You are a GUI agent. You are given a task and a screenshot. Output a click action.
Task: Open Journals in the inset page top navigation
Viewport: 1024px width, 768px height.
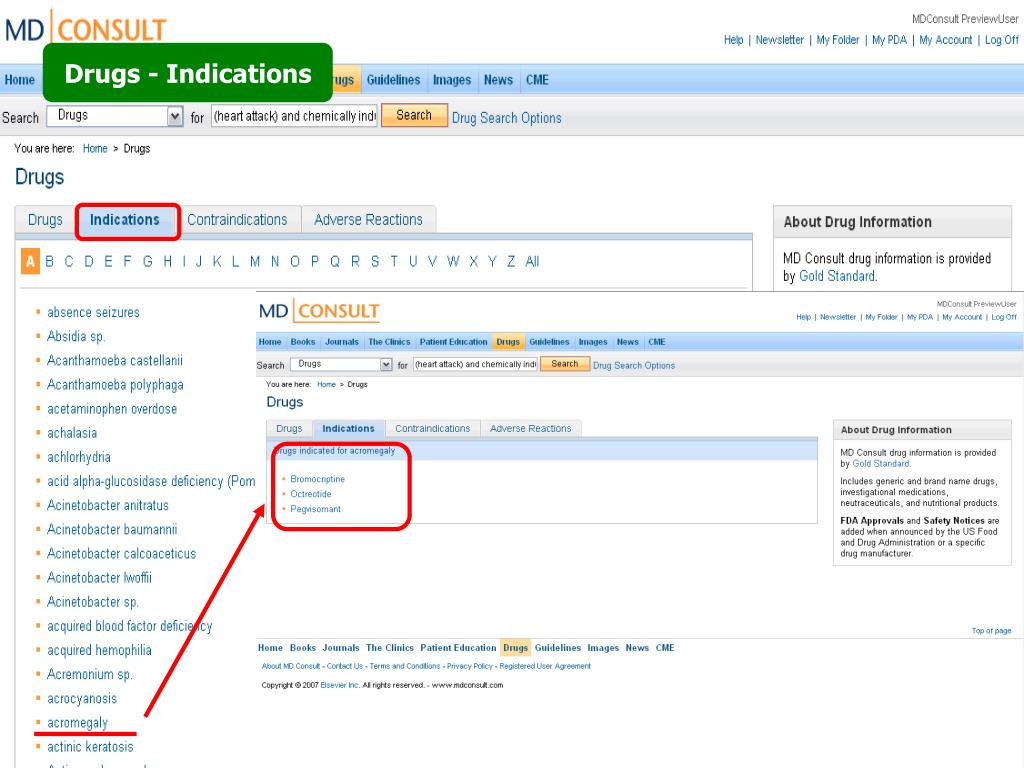coord(342,342)
